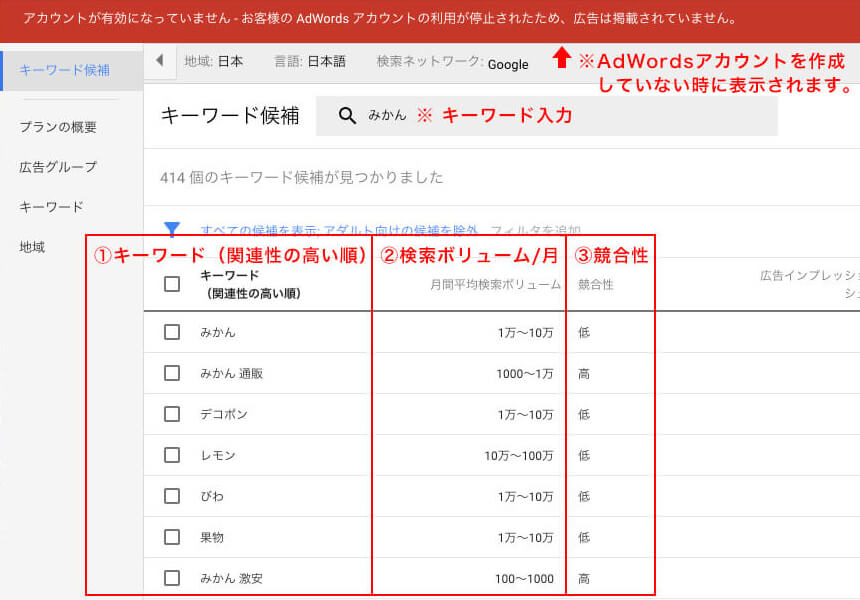
Task: Click アダルト向けの候補を除外 filter link
Action: pyautogui.click(x=400, y=230)
